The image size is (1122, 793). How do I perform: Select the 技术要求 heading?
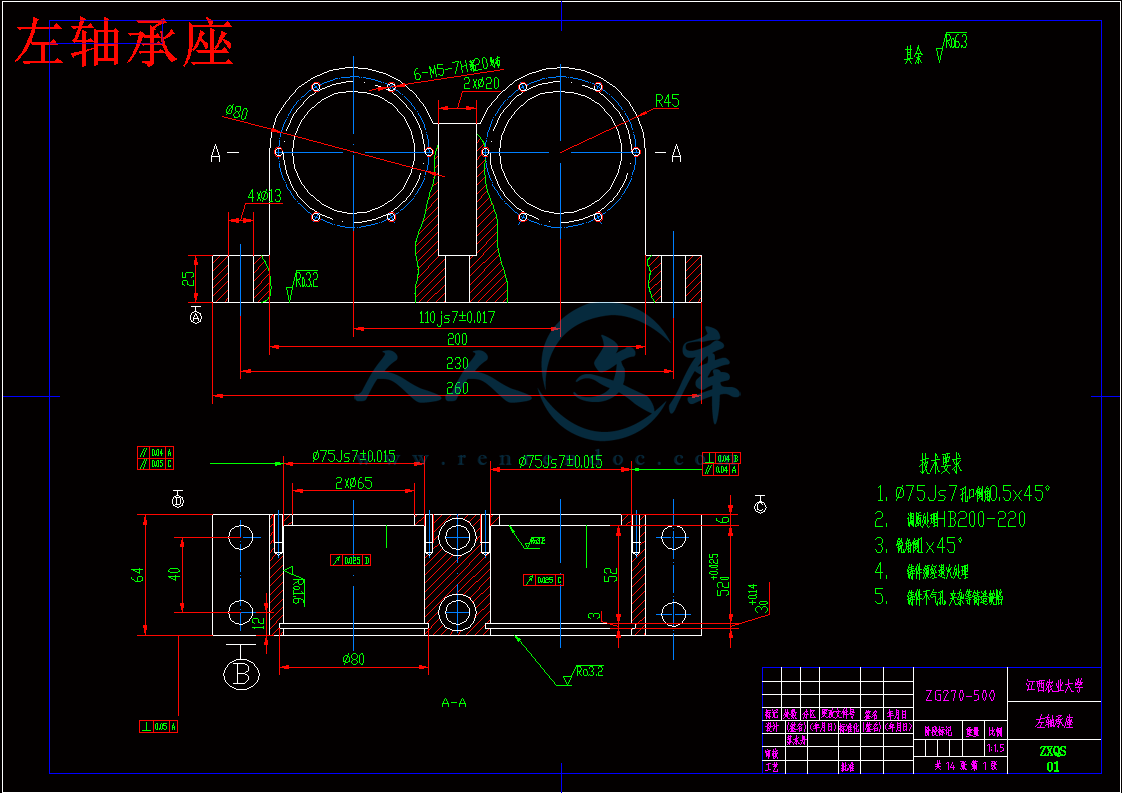(940, 464)
